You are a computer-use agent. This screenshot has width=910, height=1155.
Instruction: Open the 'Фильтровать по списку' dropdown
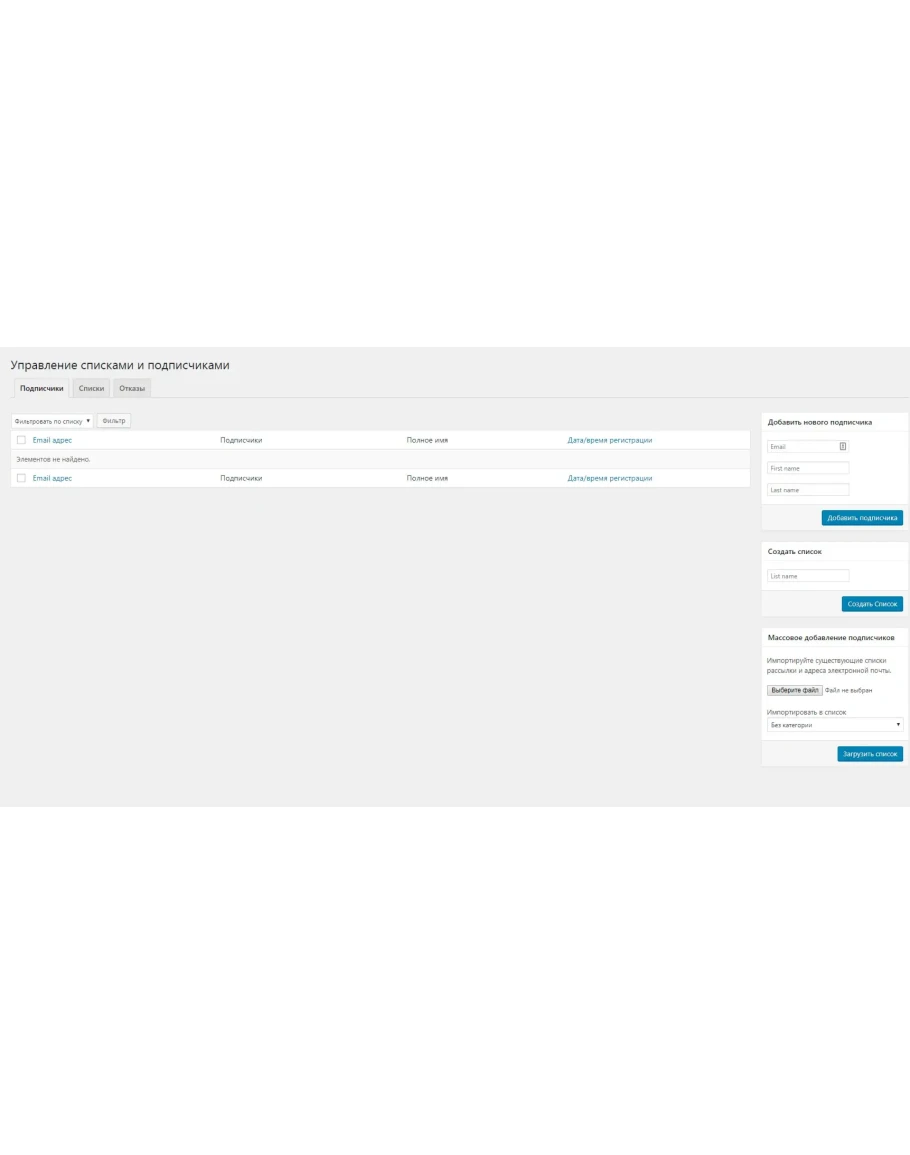[52, 421]
